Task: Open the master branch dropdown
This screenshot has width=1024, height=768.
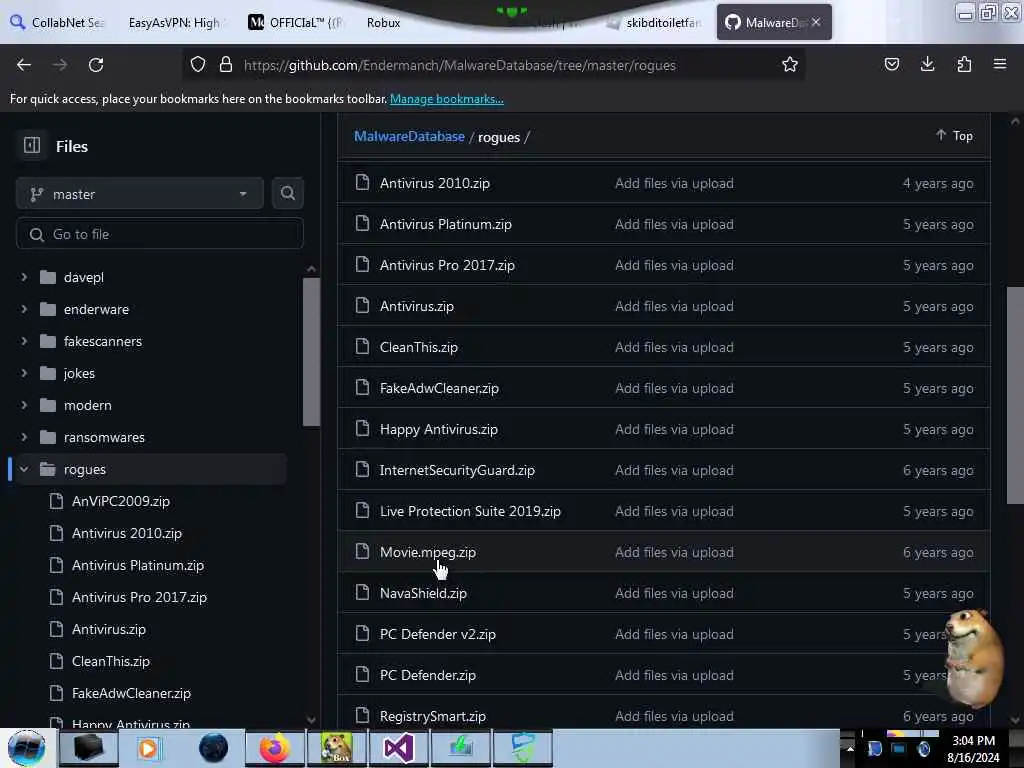Action: pos(140,194)
